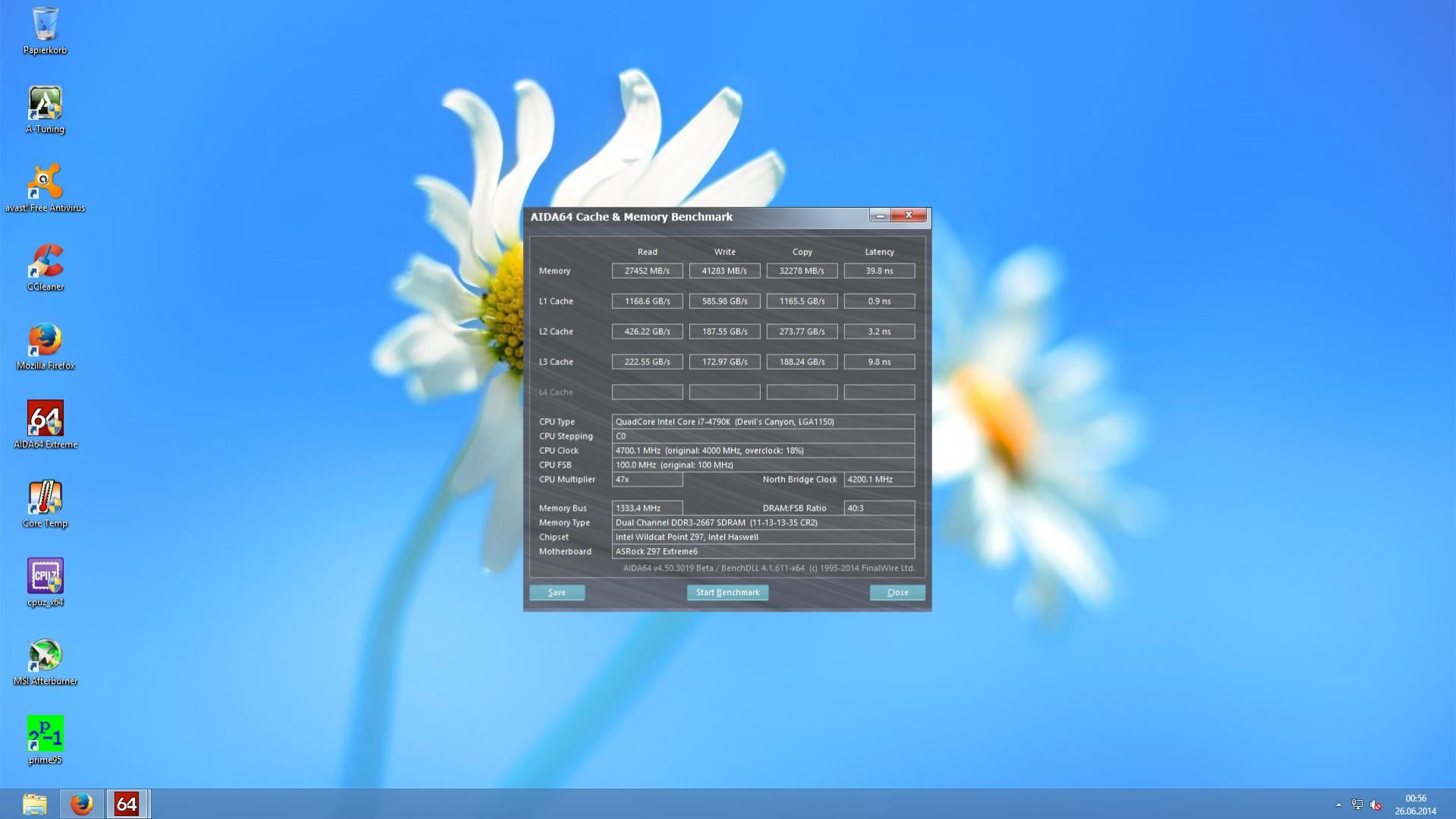Select L1 Cache Latency 0.9 ns cell
The image size is (1456, 819).
(879, 301)
